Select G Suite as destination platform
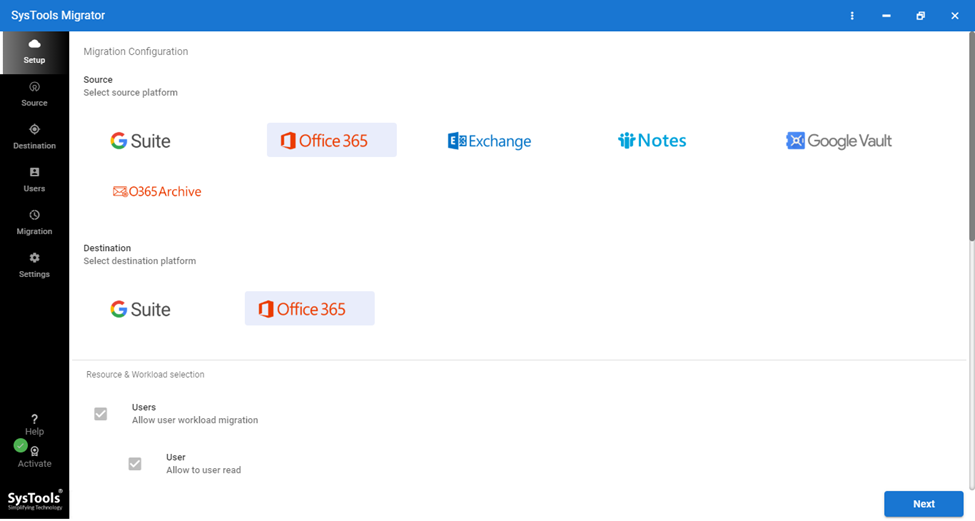The image size is (975, 521). click(x=141, y=309)
